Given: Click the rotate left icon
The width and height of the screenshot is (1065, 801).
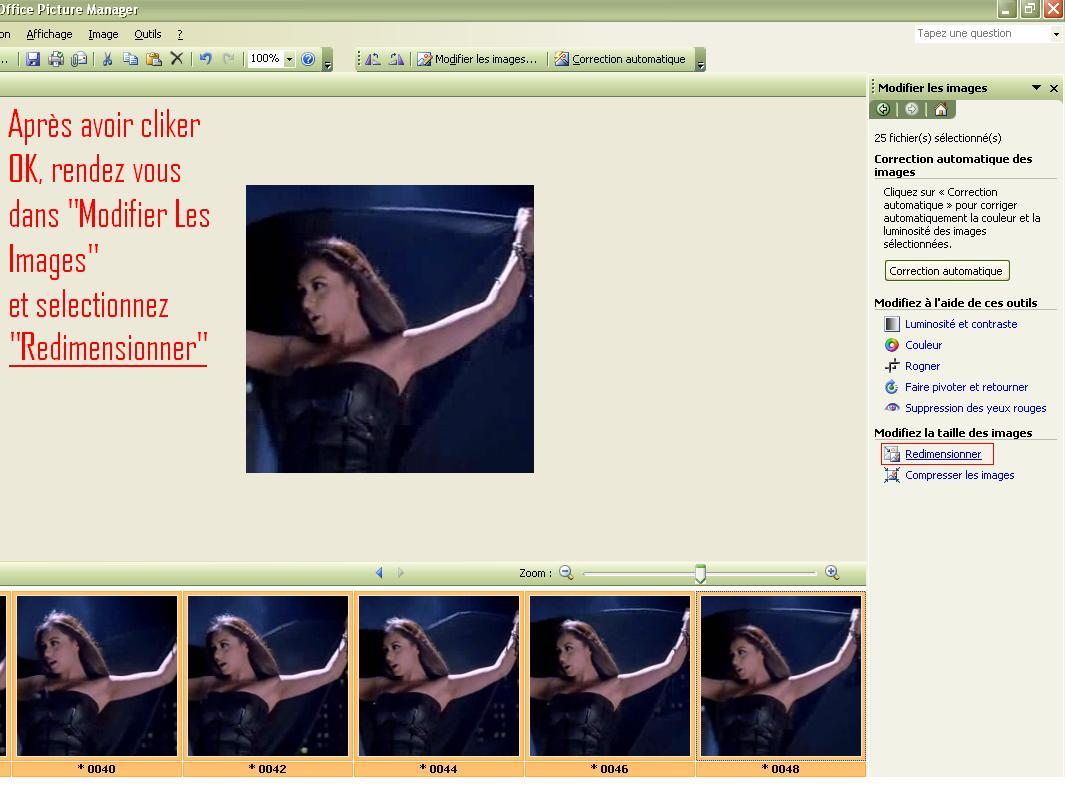Looking at the screenshot, I should (x=373, y=59).
